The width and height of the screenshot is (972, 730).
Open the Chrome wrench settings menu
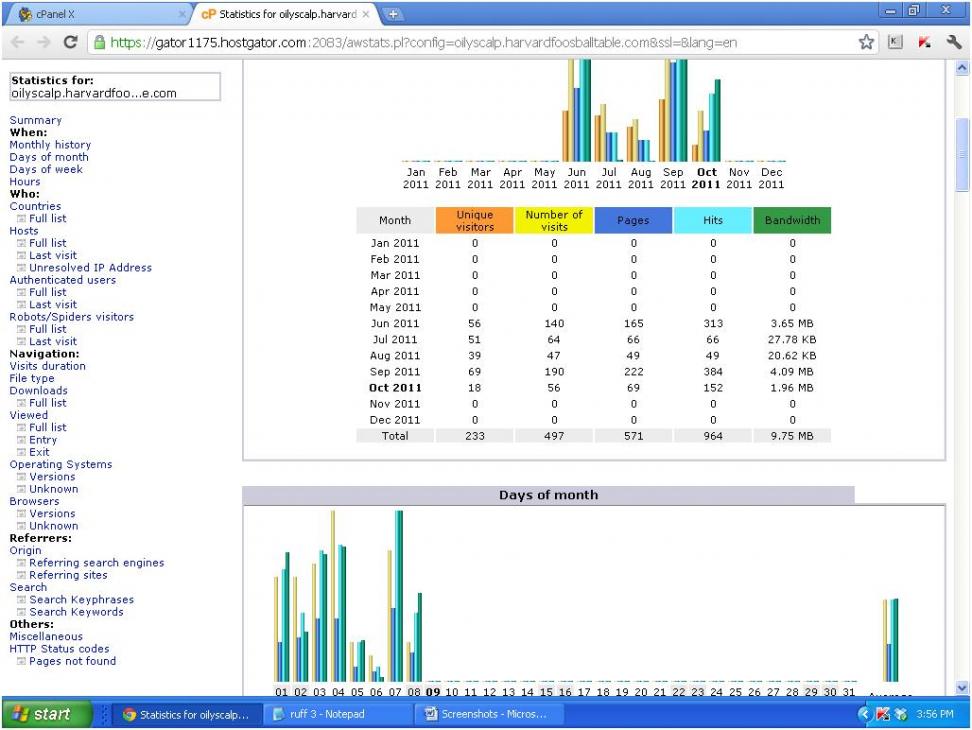tap(953, 43)
